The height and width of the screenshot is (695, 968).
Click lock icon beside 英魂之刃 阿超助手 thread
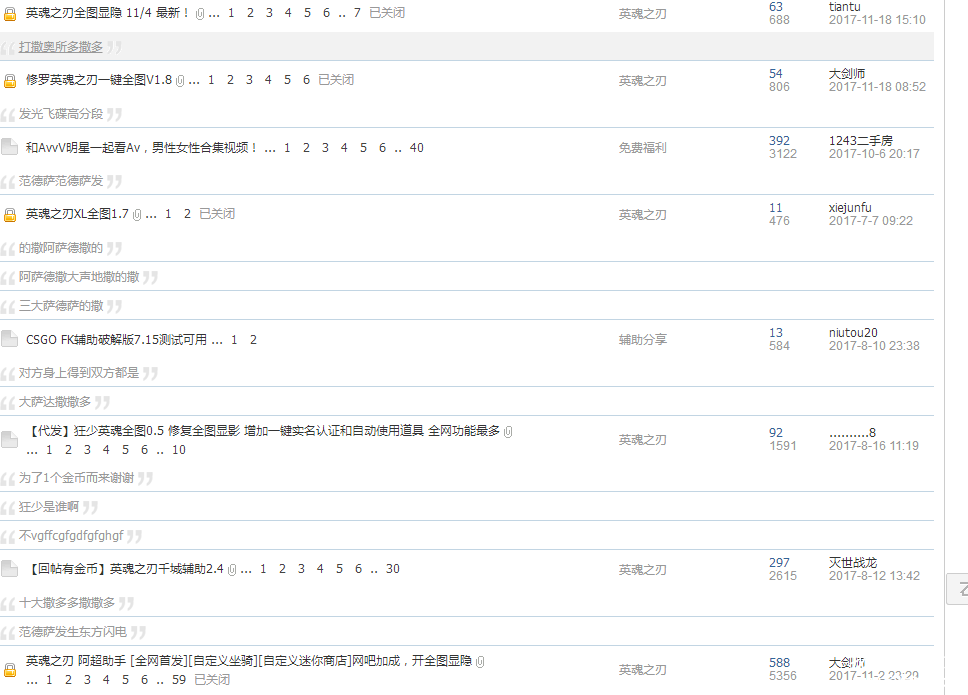coord(10,670)
